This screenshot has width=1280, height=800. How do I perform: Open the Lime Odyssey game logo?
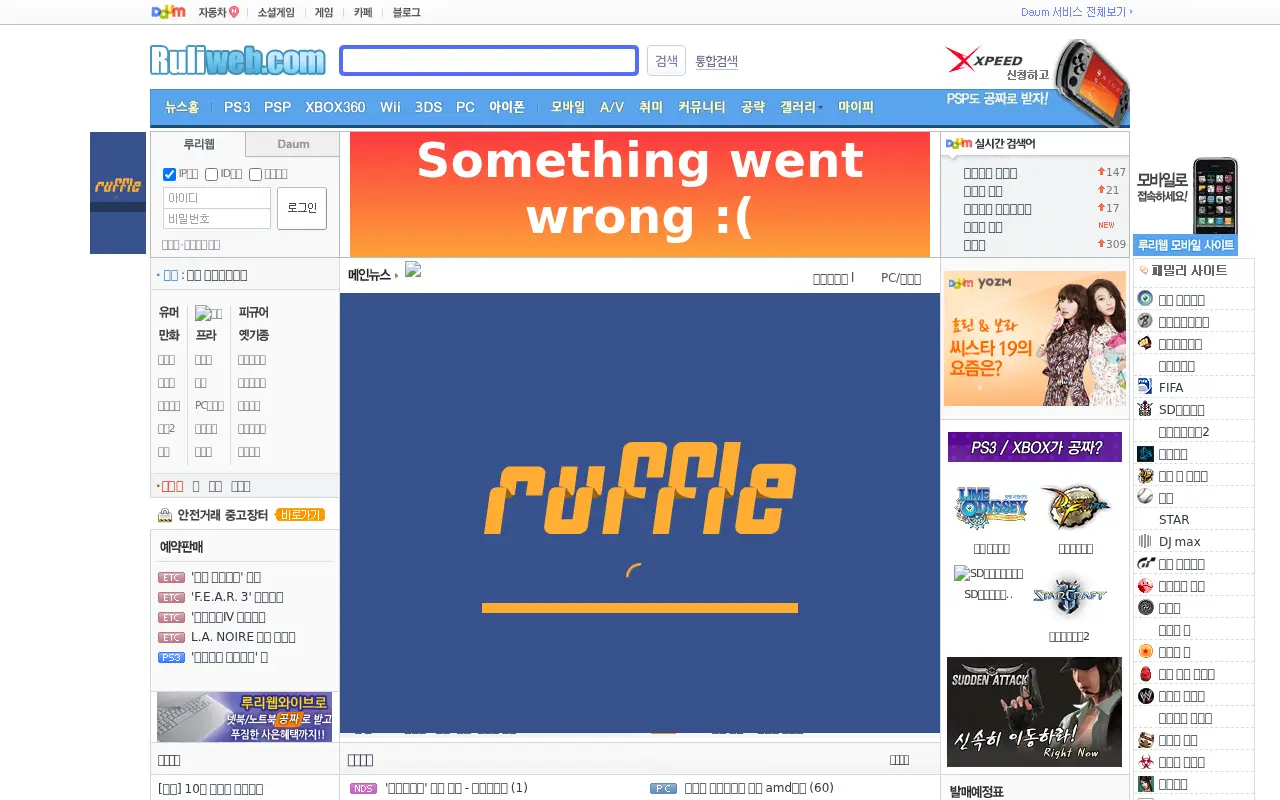(x=991, y=508)
